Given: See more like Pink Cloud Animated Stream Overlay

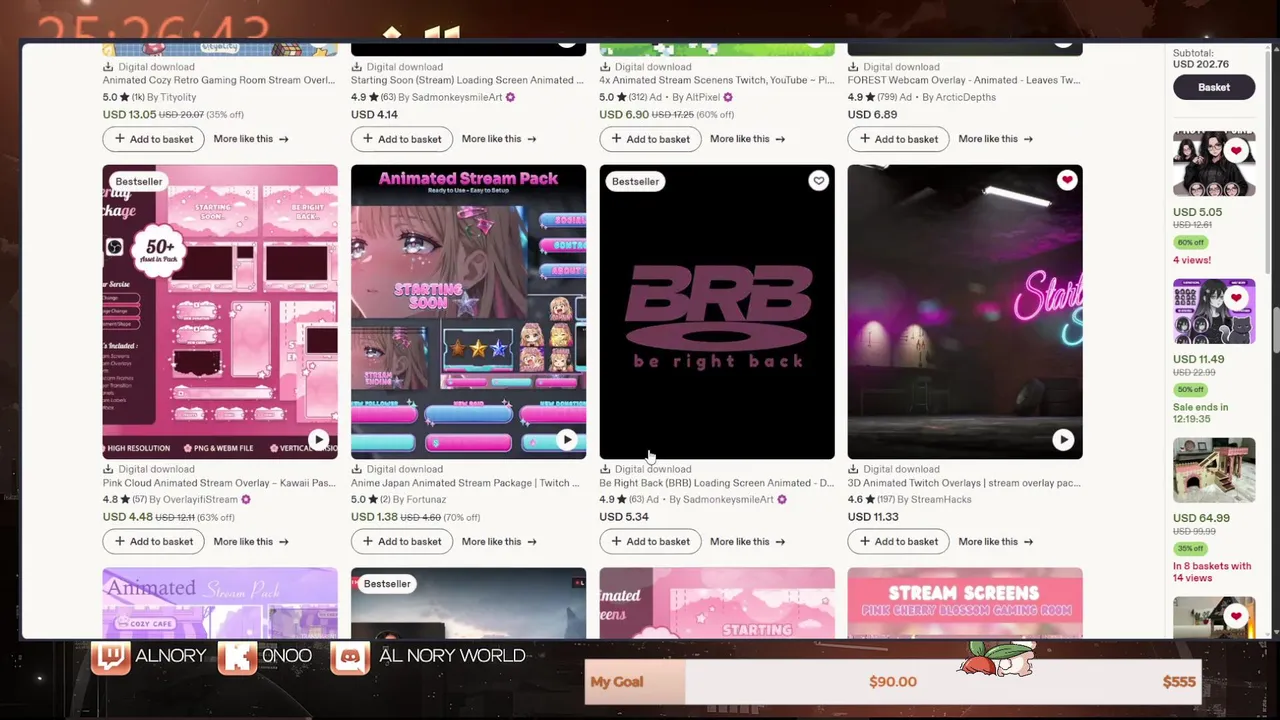Looking at the screenshot, I should tap(251, 541).
